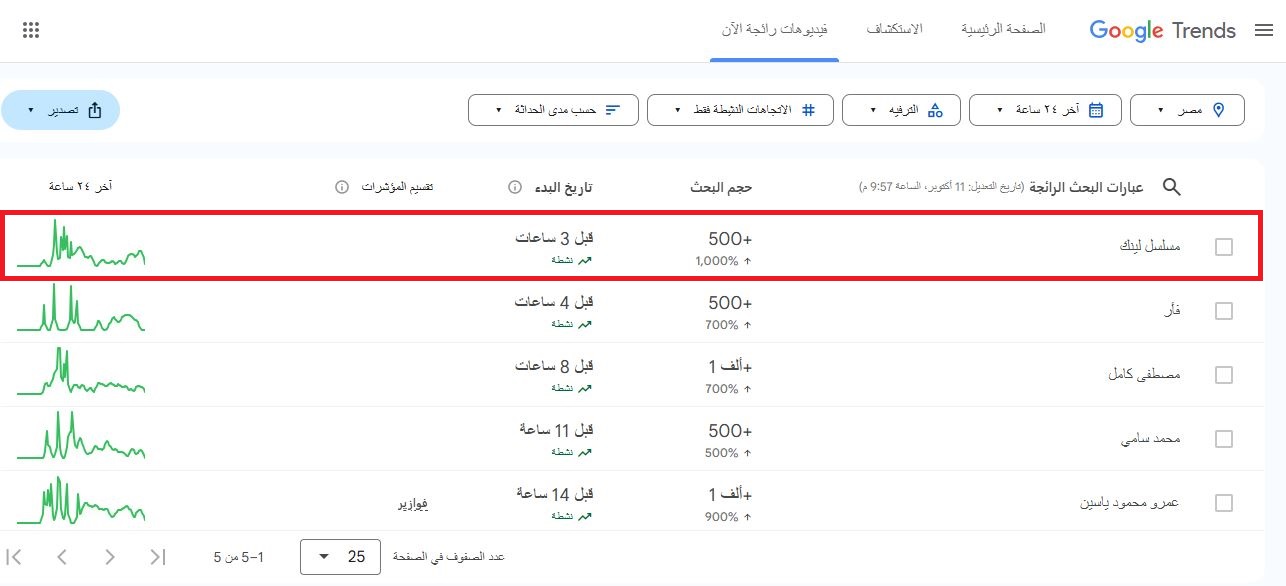Click the تصدير export button
The width and height of the screenshot is (1286, 586).
coord(60,110)
